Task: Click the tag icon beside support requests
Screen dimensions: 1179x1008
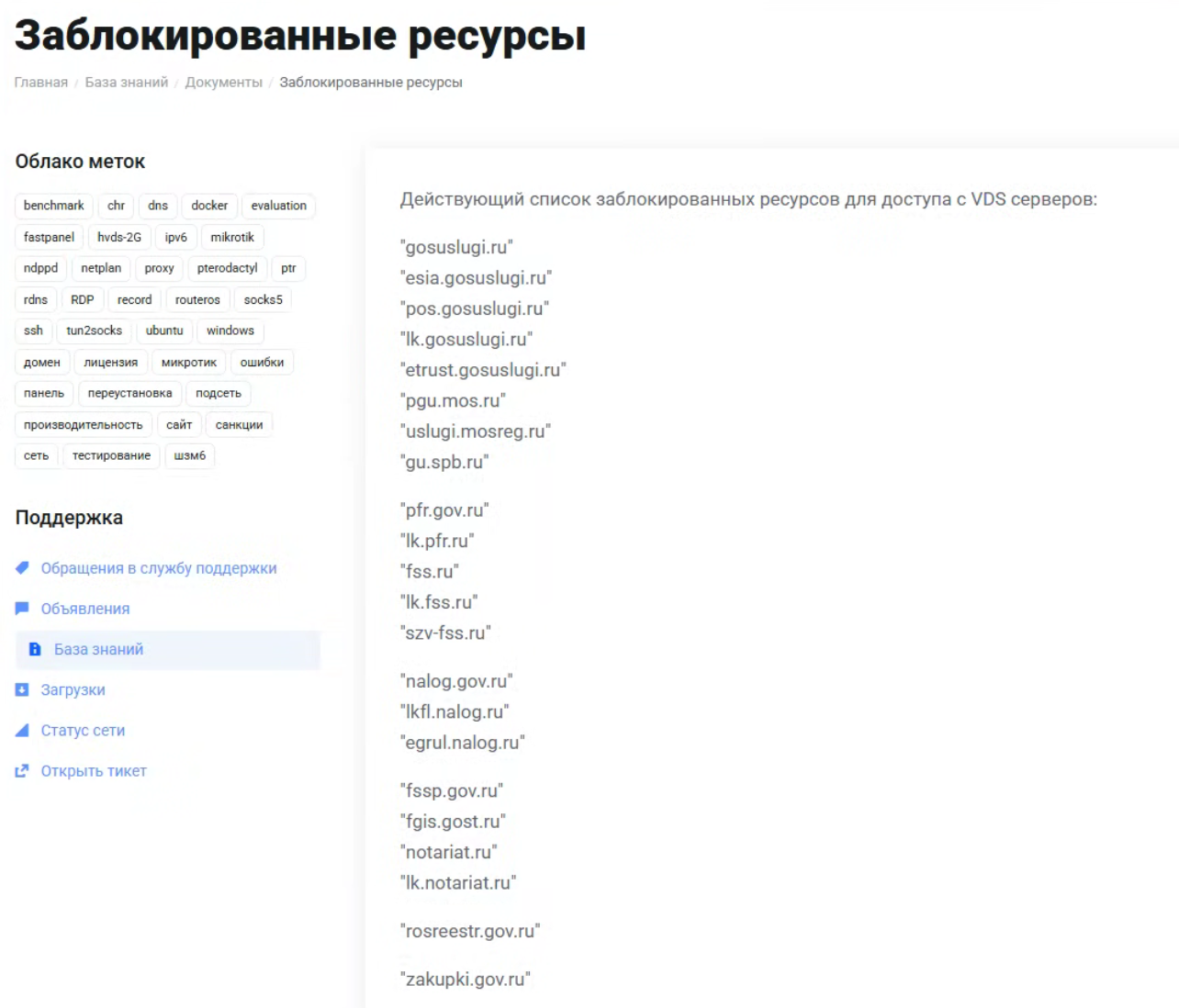Action: 22,568
